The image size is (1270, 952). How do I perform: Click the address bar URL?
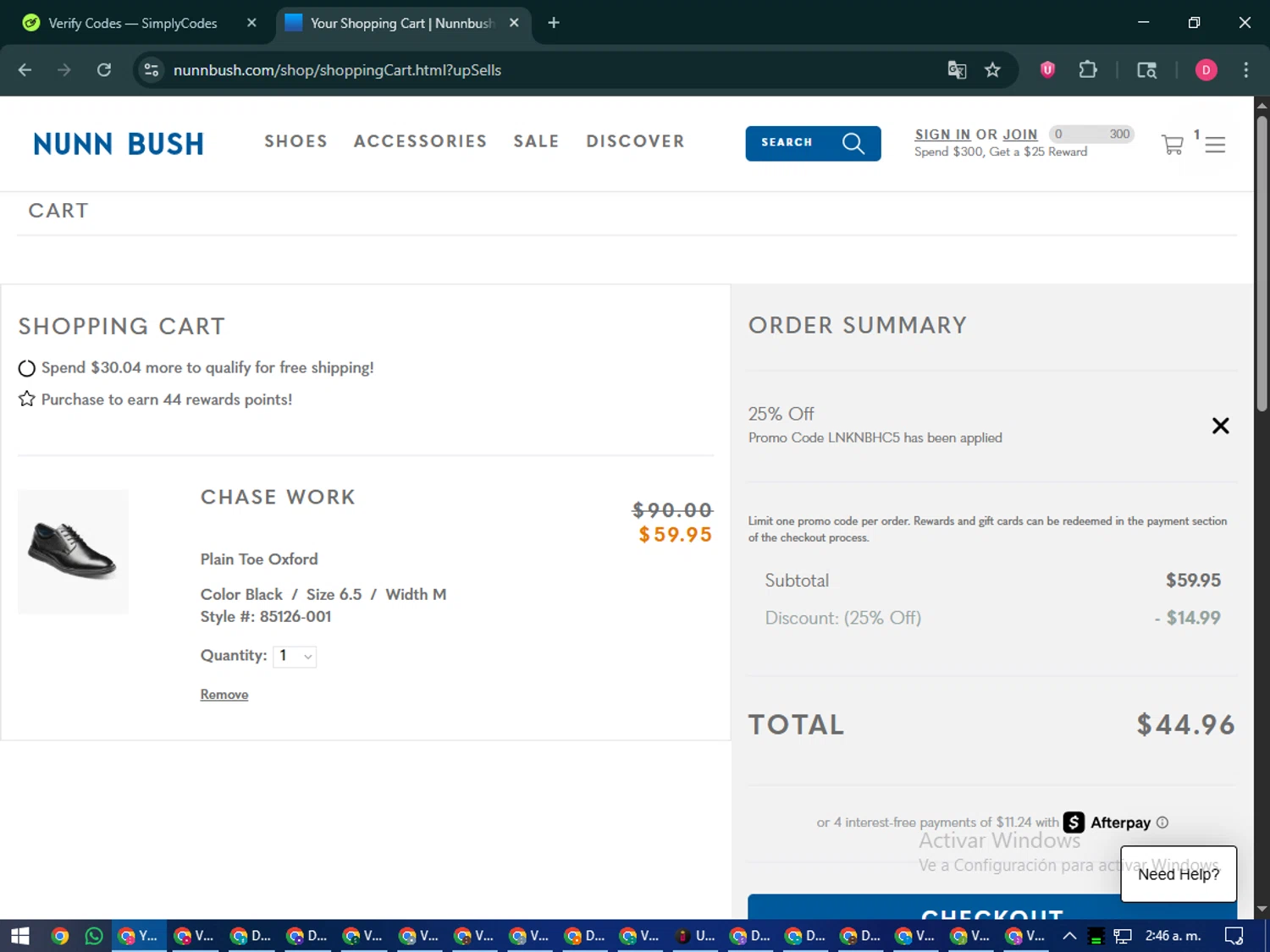click(x=337, y=70)
